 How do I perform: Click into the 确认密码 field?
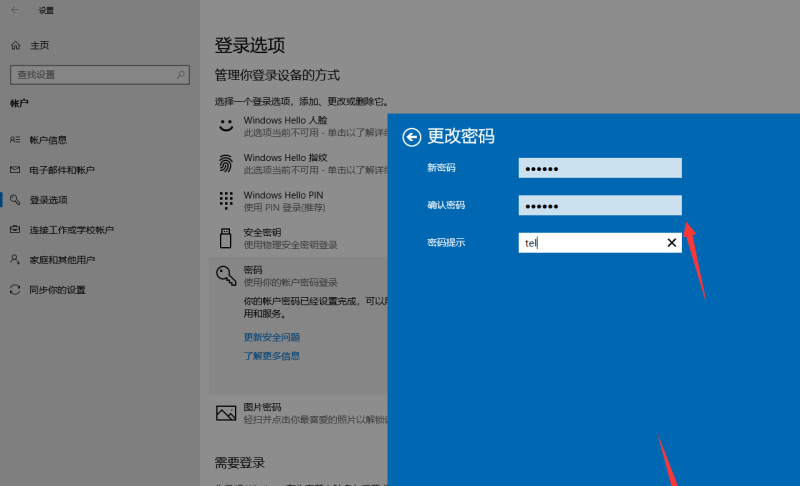[x=600, y=205]
